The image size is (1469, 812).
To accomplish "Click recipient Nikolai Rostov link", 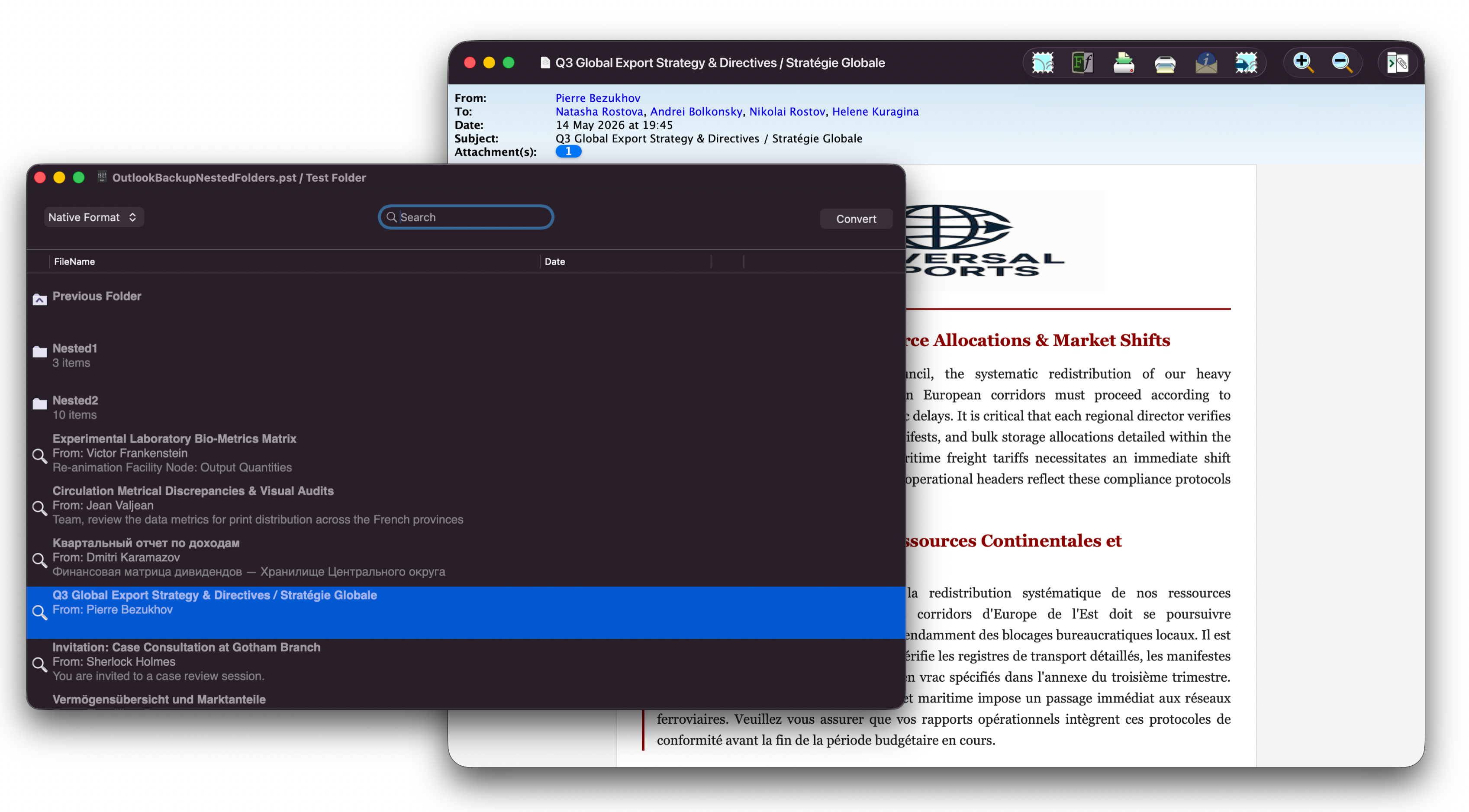I will 787,112.
